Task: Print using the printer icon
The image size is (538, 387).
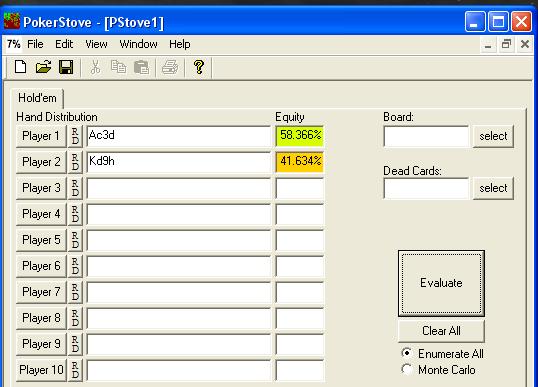Action: pyautogui.click(x=170, y=67)
